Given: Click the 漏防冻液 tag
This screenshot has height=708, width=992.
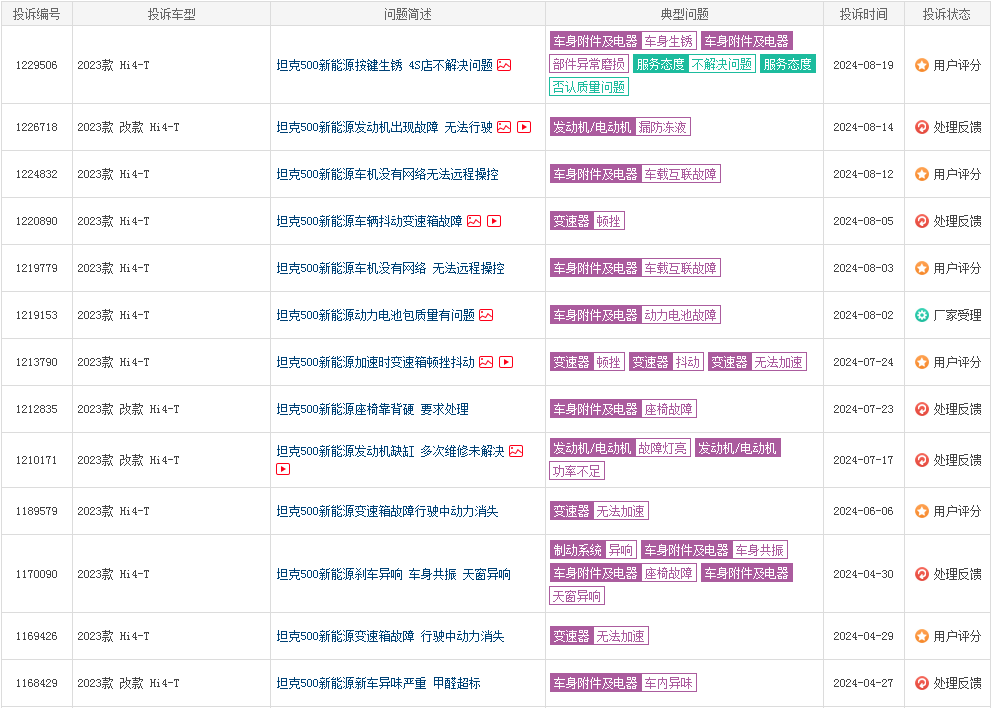Looking at the screenshot, I should pyautogui.click(x=662, y=127).
